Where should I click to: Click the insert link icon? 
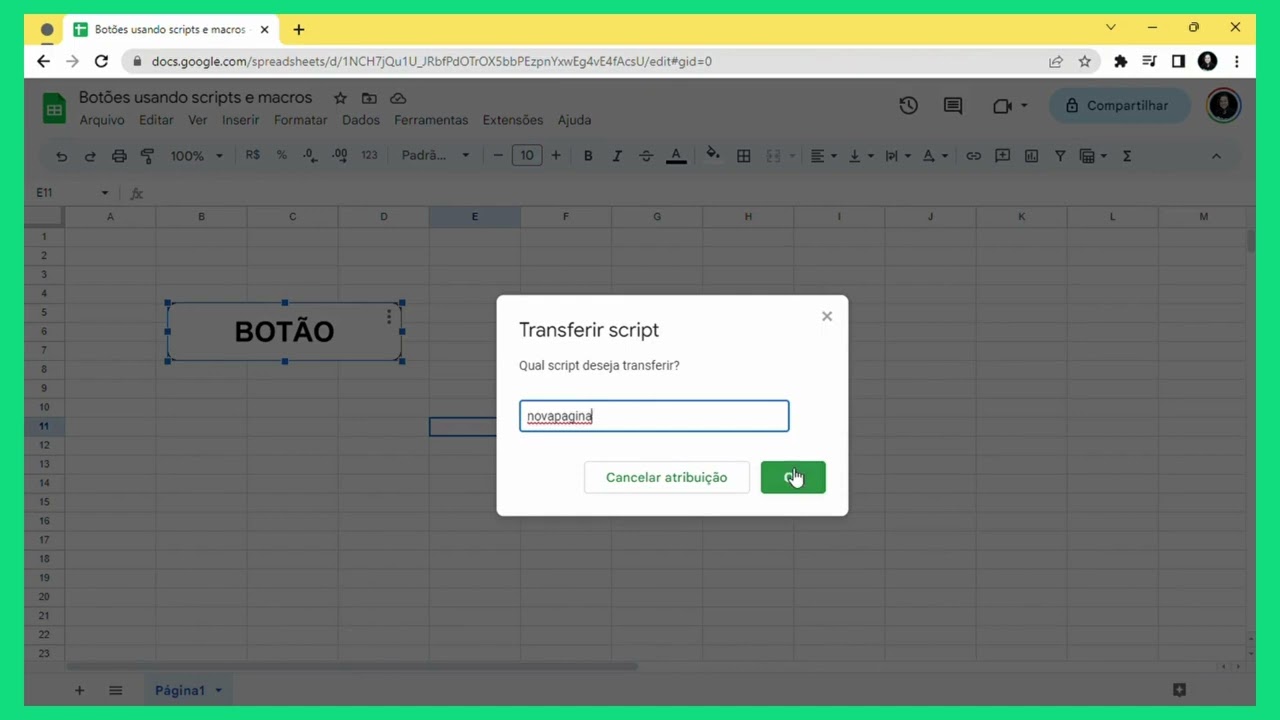click(973, 156)
